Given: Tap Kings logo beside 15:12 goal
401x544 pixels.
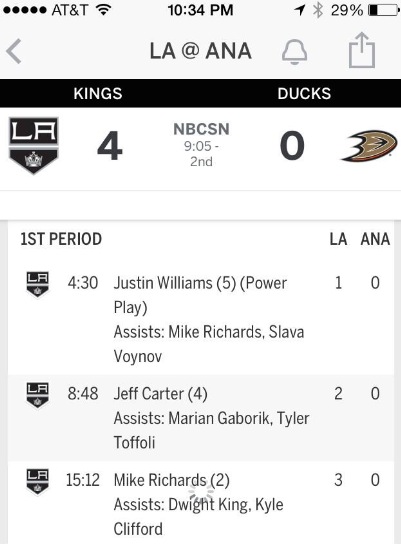Looking at the screenshot, I should 37,481.
